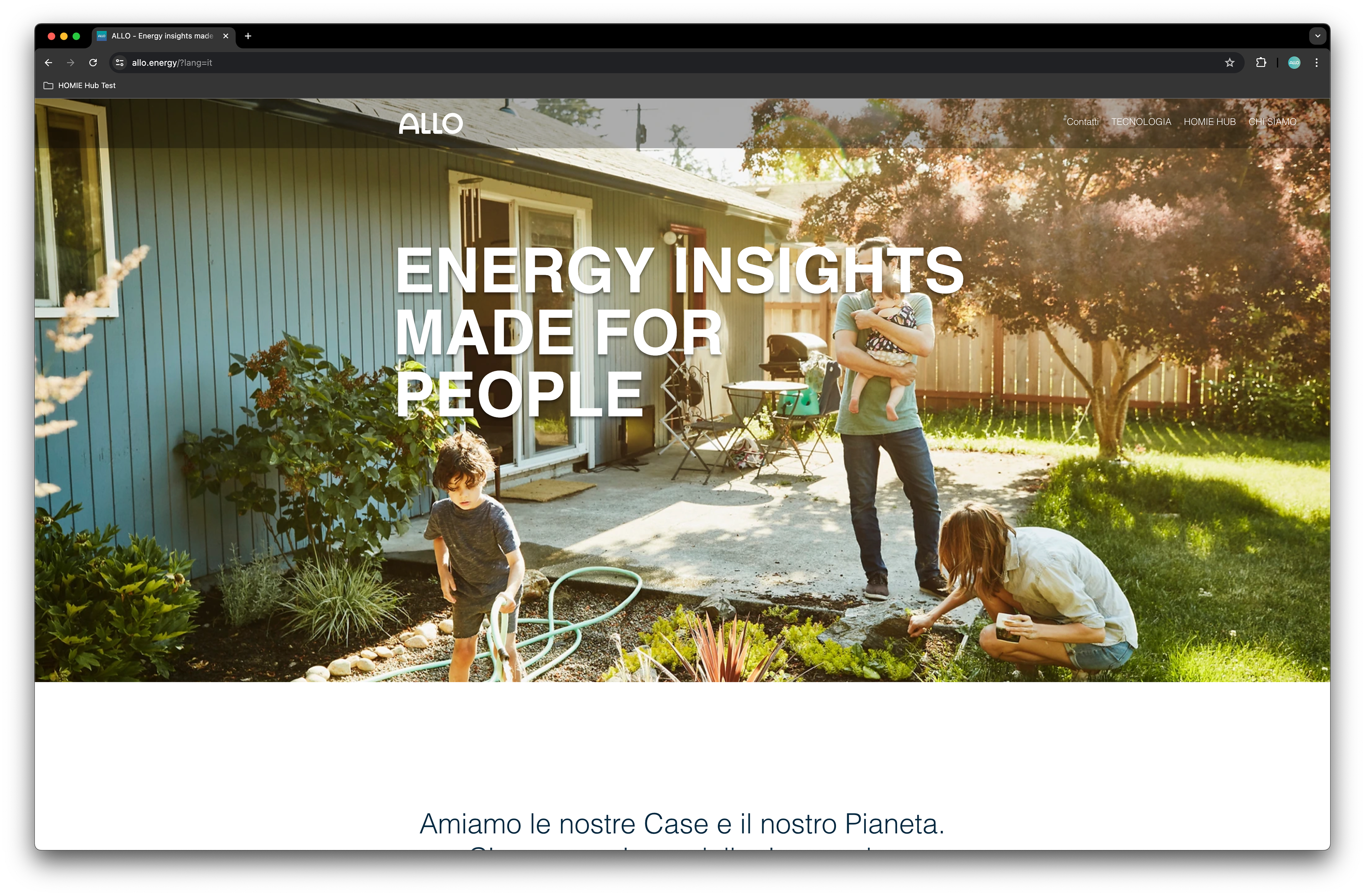Open the CHI SIAMO nav link
Viewport: 1365px width, 896px height.
click(1272, 122)
